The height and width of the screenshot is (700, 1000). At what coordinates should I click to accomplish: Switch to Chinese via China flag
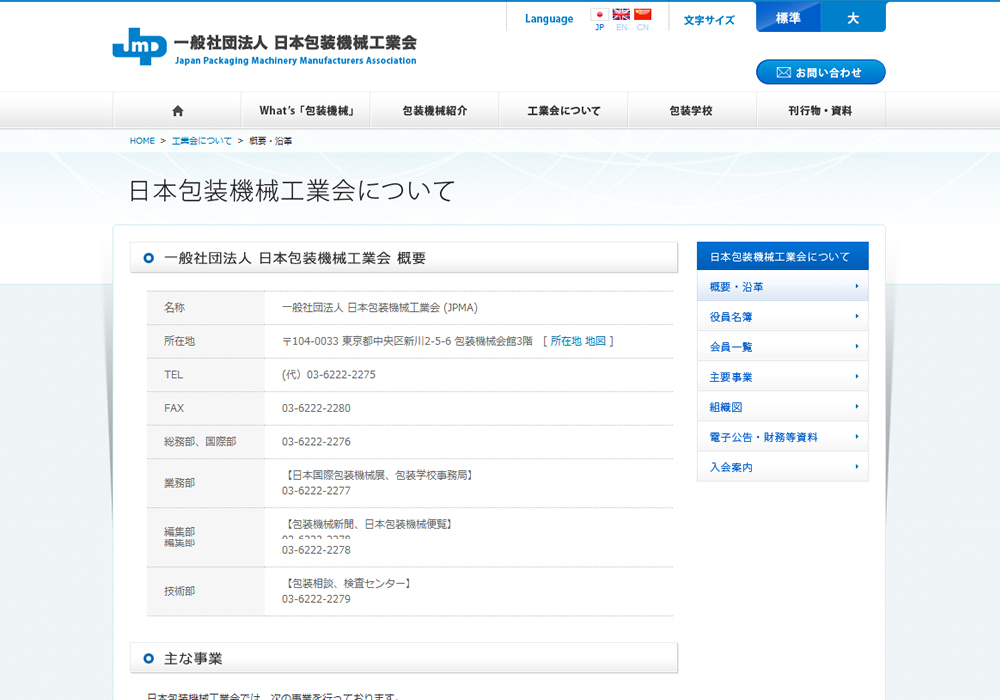click(643, 15)
